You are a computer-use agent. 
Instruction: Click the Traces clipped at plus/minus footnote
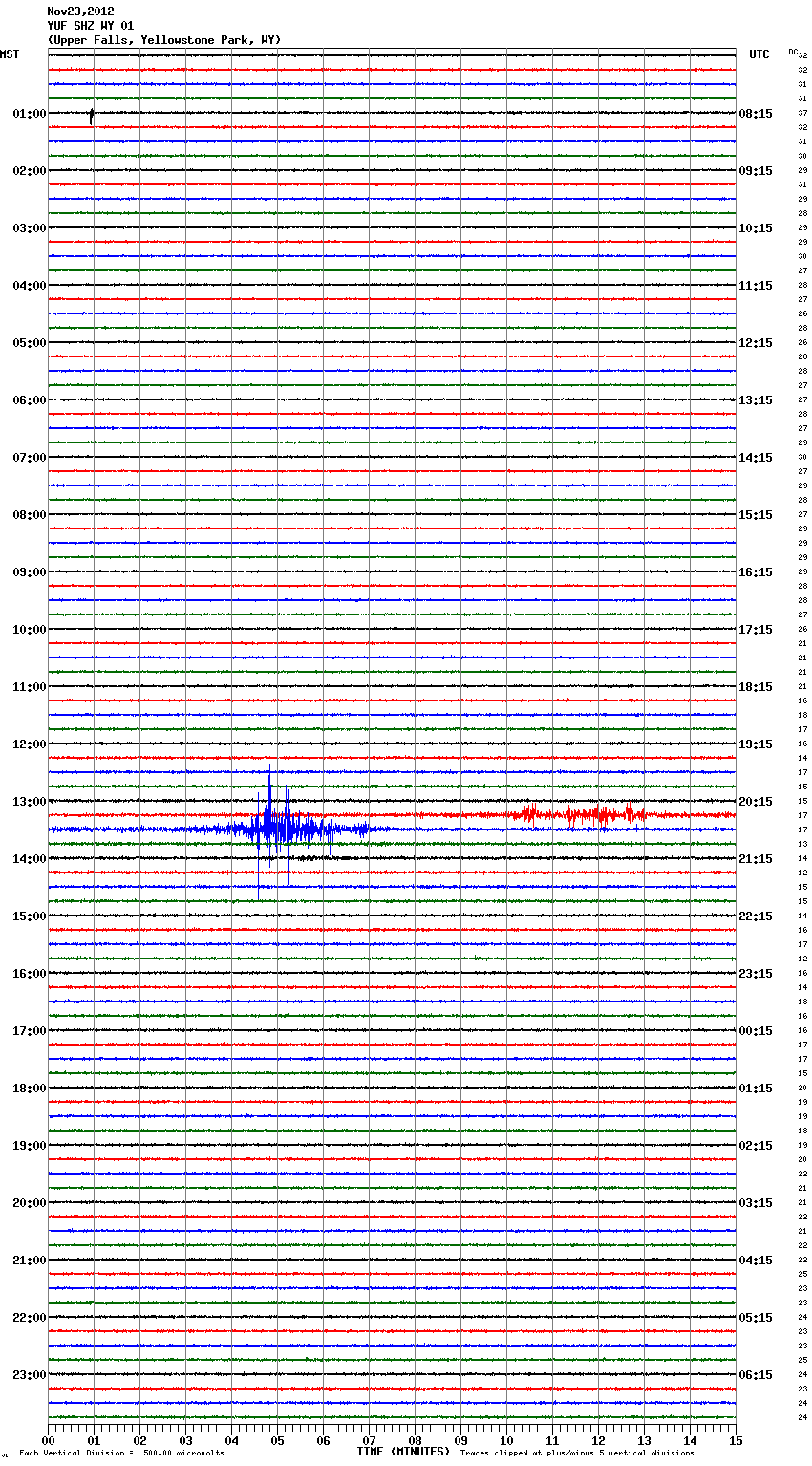(x=577, y=1454)
